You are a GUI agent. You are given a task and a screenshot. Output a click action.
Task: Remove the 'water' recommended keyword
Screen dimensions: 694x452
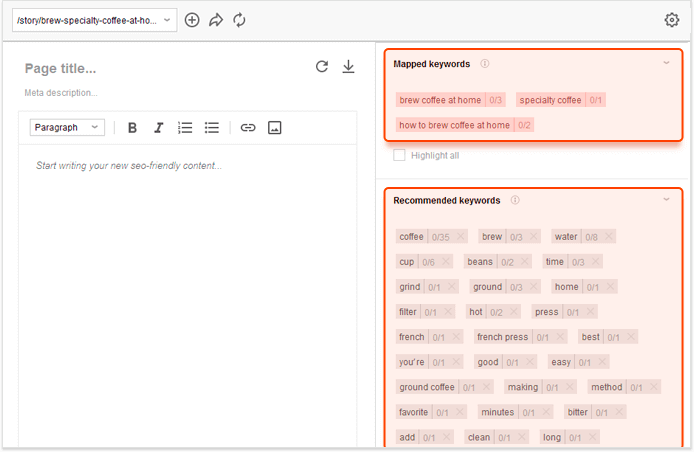(x=609, y=236)
